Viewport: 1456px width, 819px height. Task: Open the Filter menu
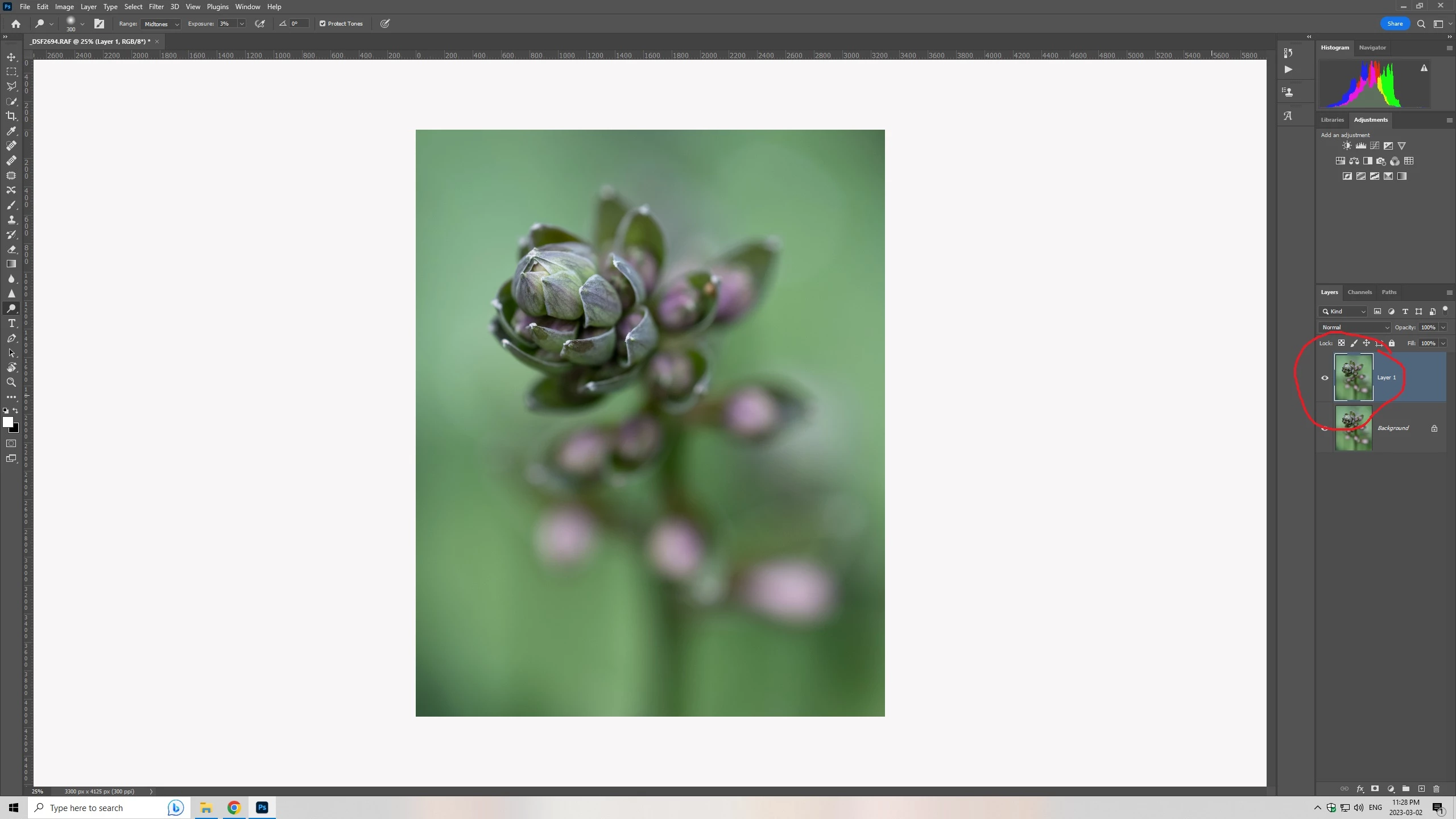[156, 6]
